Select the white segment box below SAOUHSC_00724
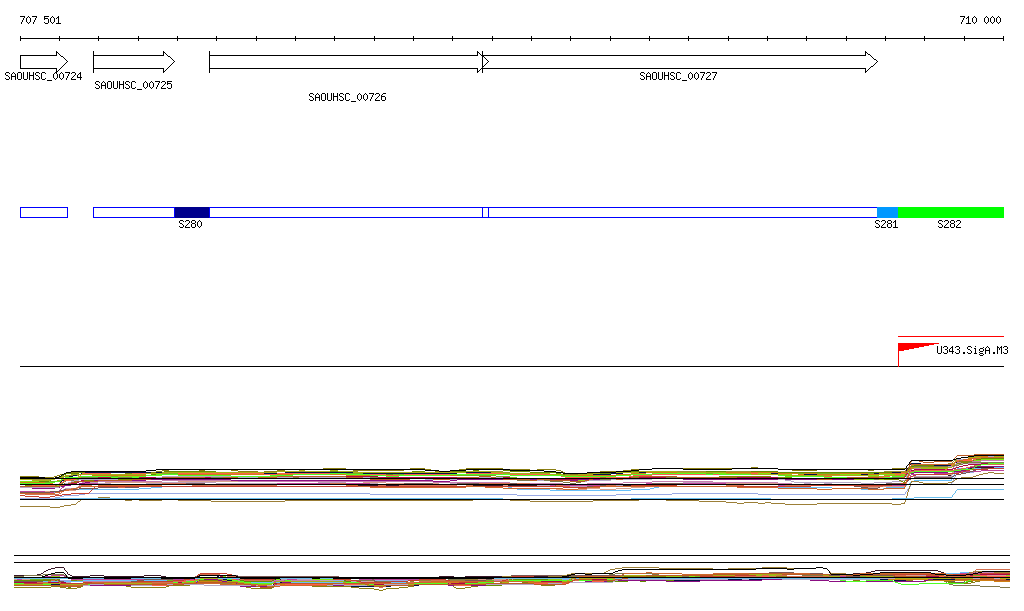 tap(43, 212)
